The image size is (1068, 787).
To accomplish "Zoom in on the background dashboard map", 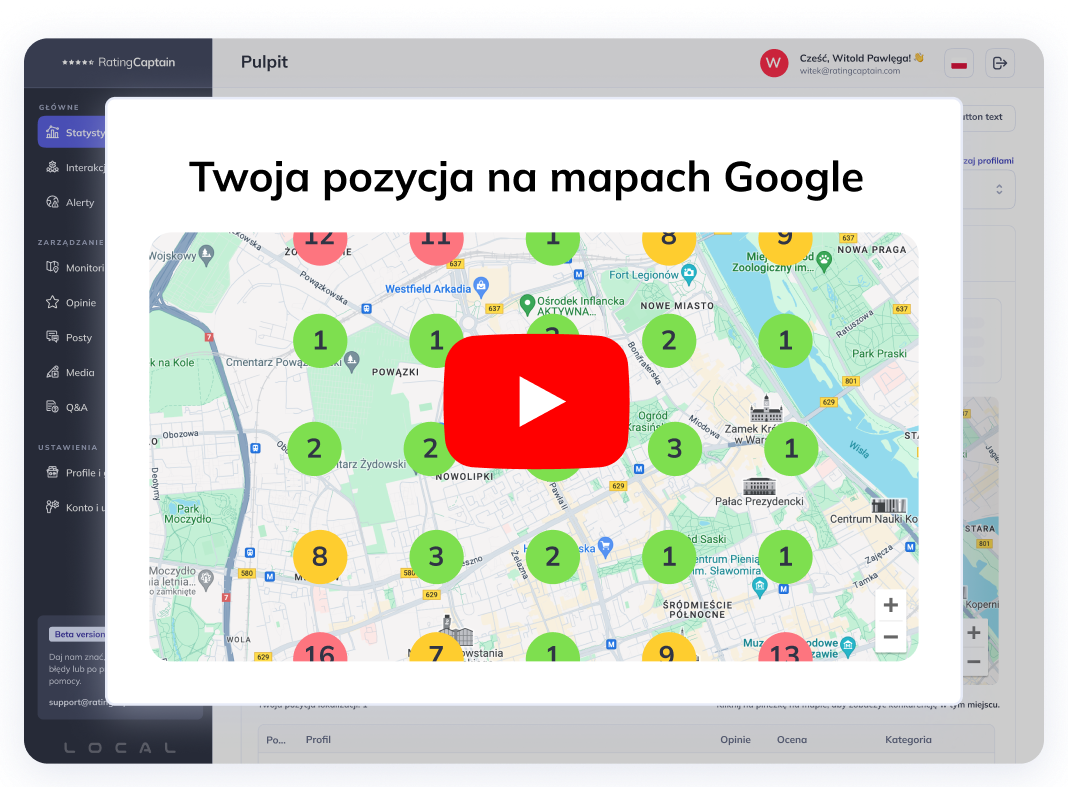I will 974,632.
